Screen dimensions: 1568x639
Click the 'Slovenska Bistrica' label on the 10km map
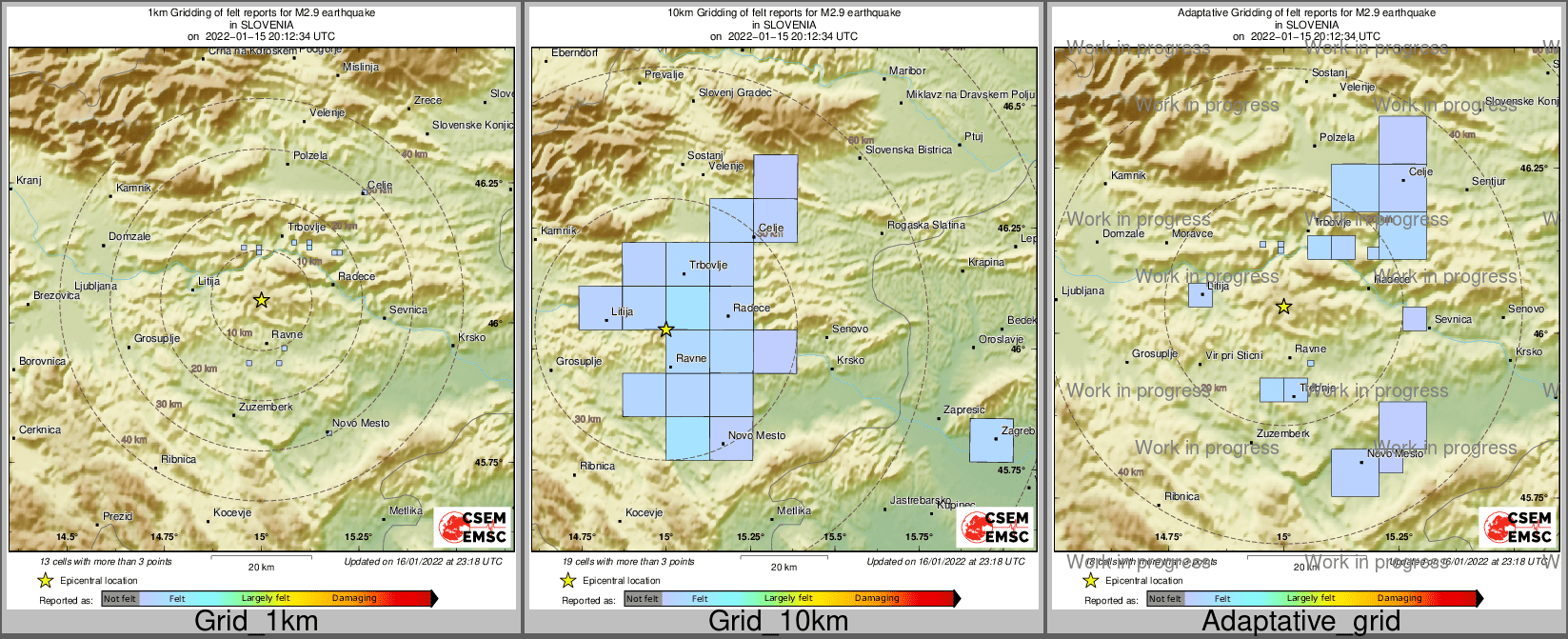pyautogui.click(x=908, y=150)
